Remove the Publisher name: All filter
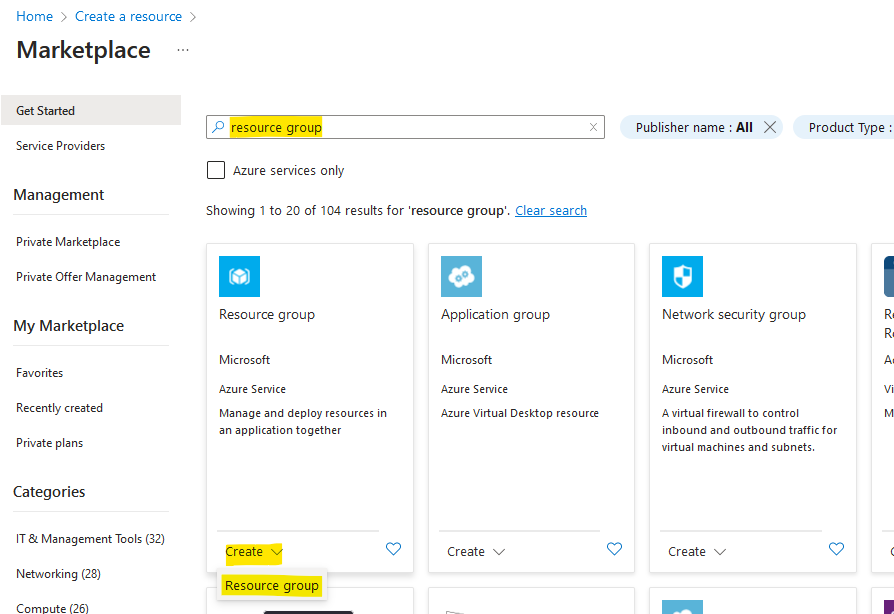 770,127
